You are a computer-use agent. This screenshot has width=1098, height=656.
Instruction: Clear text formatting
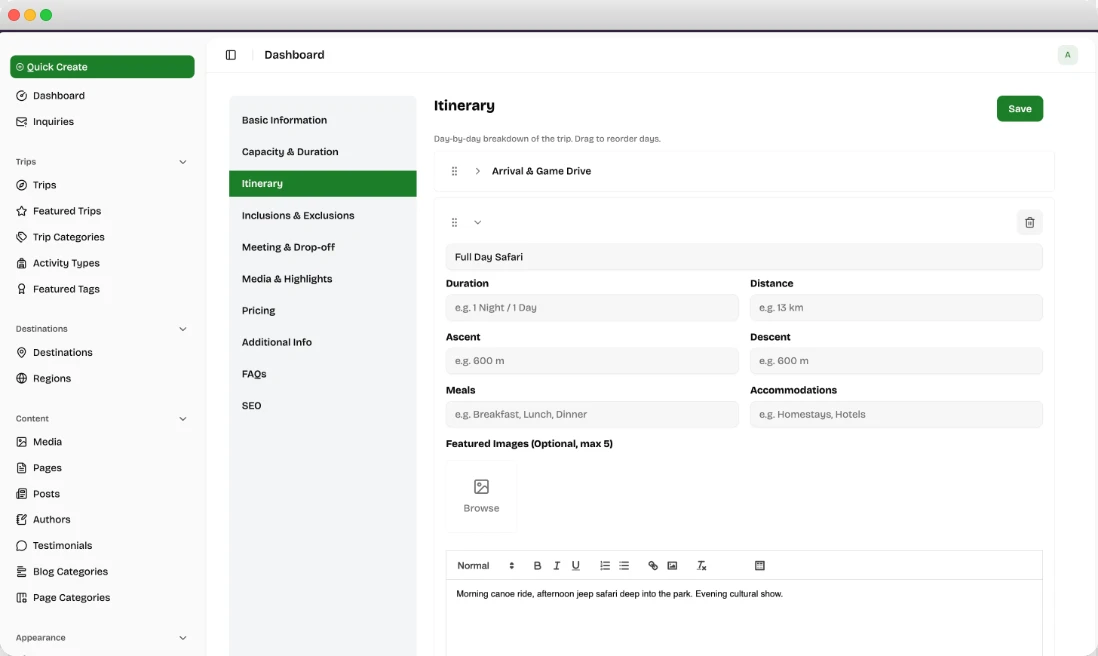701,566
